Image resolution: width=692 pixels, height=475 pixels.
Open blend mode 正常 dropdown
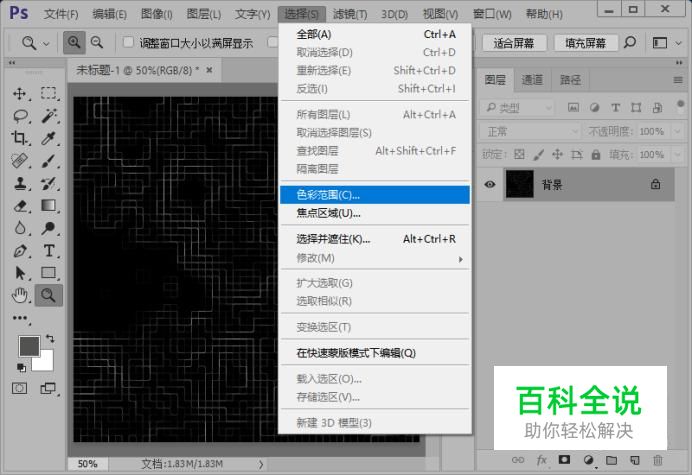point(530,131)
